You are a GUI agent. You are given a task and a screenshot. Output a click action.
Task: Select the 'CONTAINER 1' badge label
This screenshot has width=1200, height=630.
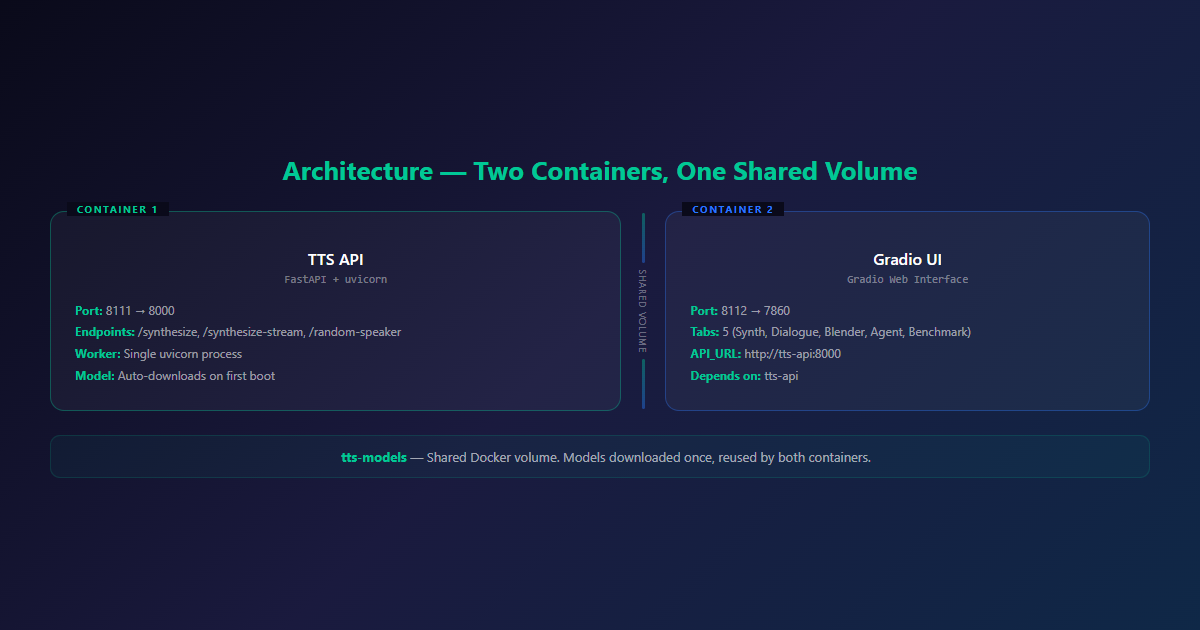click(118, 210)
